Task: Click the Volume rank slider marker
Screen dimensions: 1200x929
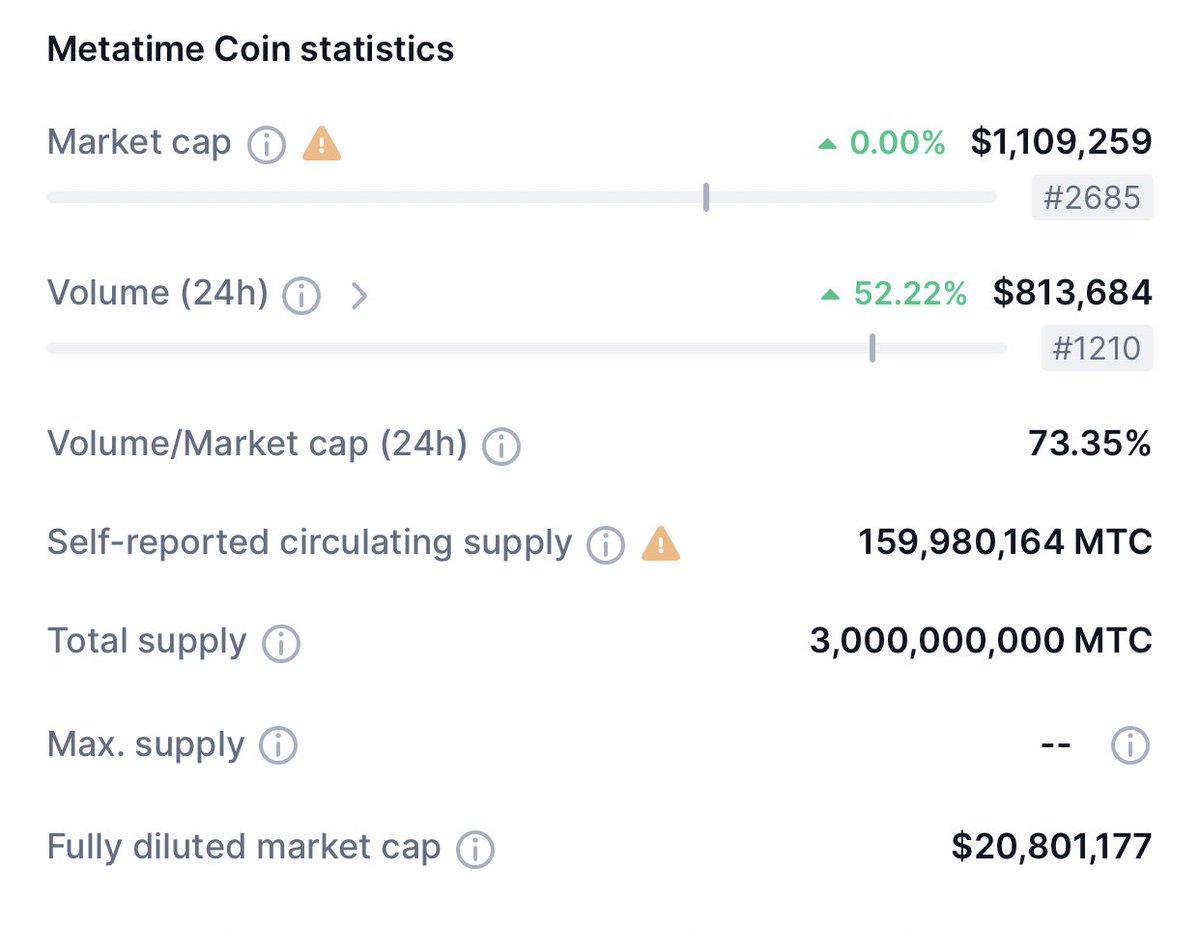Action: point(872,348)
